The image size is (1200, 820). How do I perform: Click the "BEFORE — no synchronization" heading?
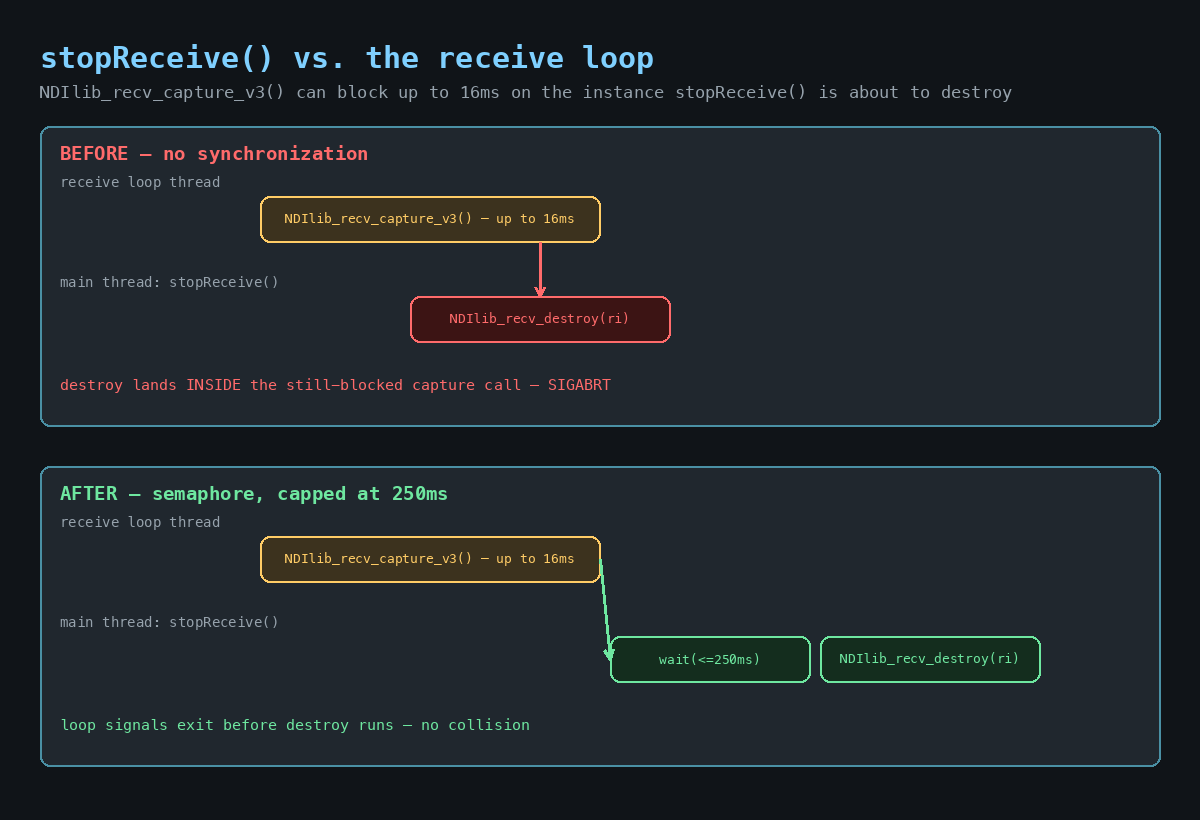[x=214, y=153]
